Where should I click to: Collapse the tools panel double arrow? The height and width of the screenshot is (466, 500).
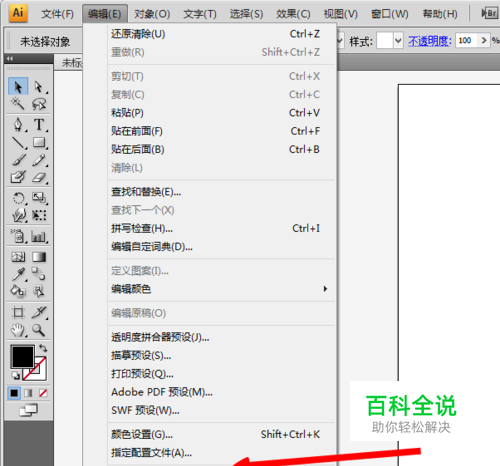[x=10, y=59]
